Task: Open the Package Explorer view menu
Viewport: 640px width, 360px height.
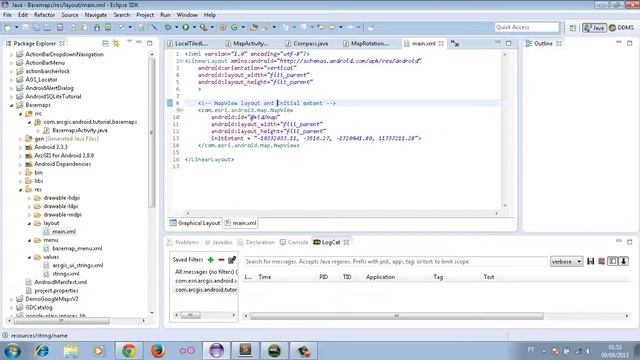Action: [129, 42]
